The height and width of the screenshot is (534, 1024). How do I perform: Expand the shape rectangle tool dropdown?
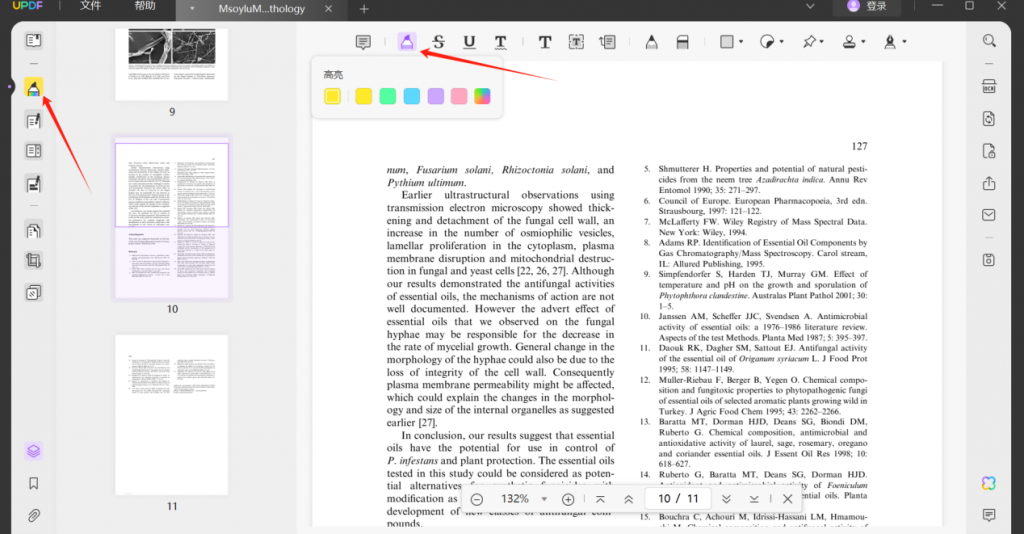pyautogui.click(x=741, y=42)
